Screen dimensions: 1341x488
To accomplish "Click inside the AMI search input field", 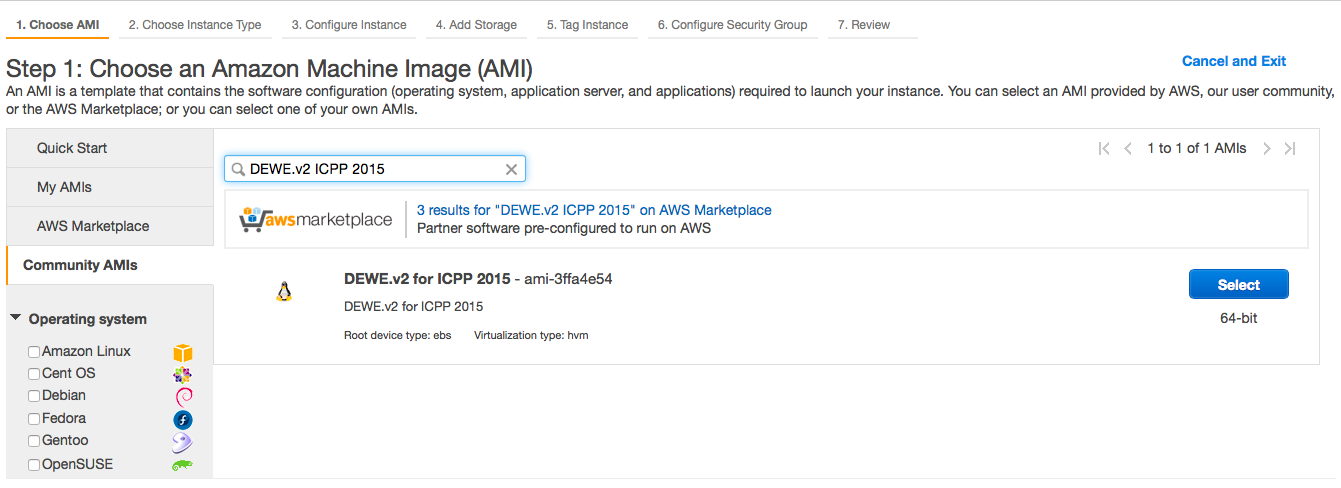I will coord(375,169).
